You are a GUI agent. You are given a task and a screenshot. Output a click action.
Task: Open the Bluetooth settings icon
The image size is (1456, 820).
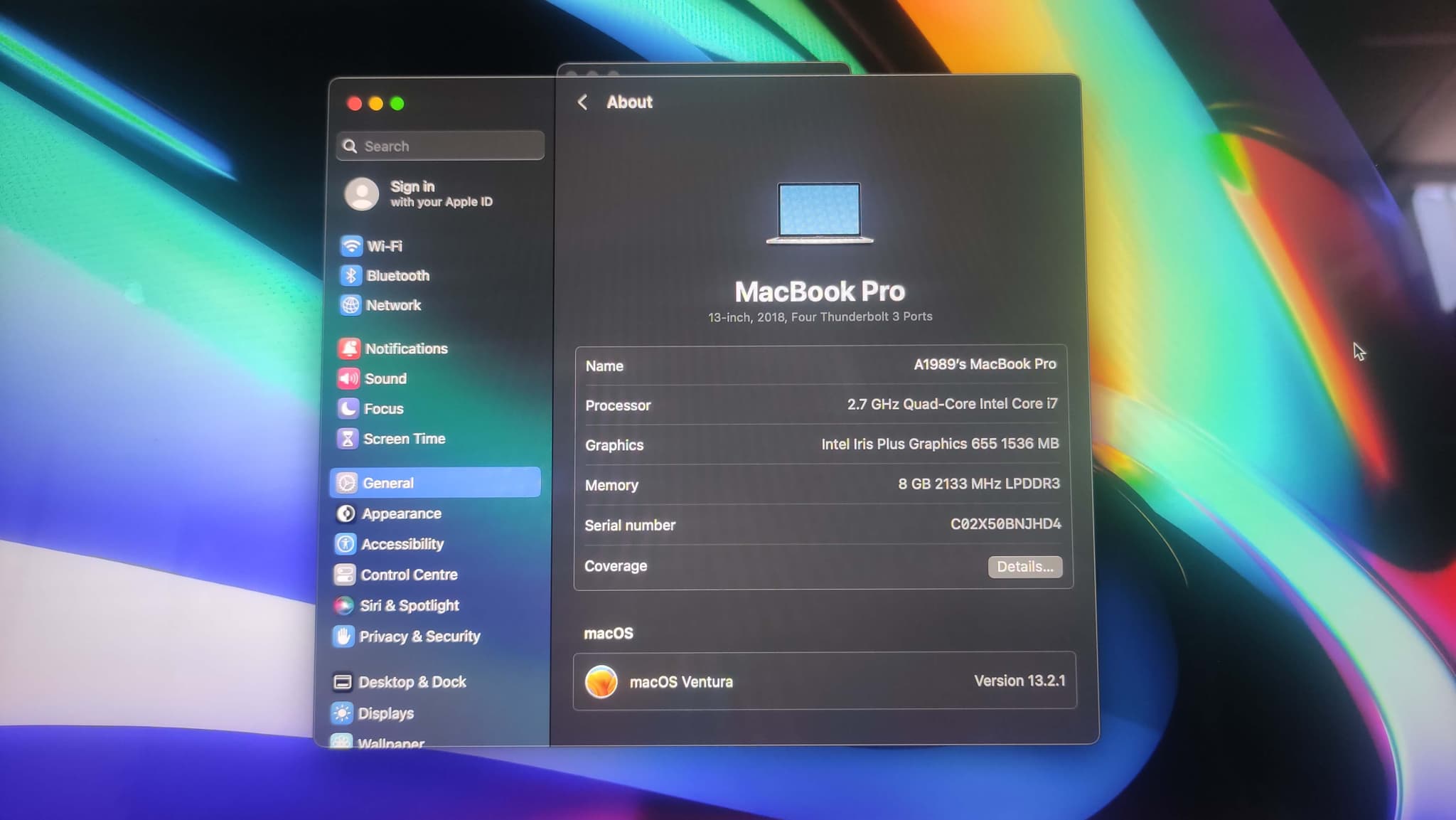tap(350, 275)
